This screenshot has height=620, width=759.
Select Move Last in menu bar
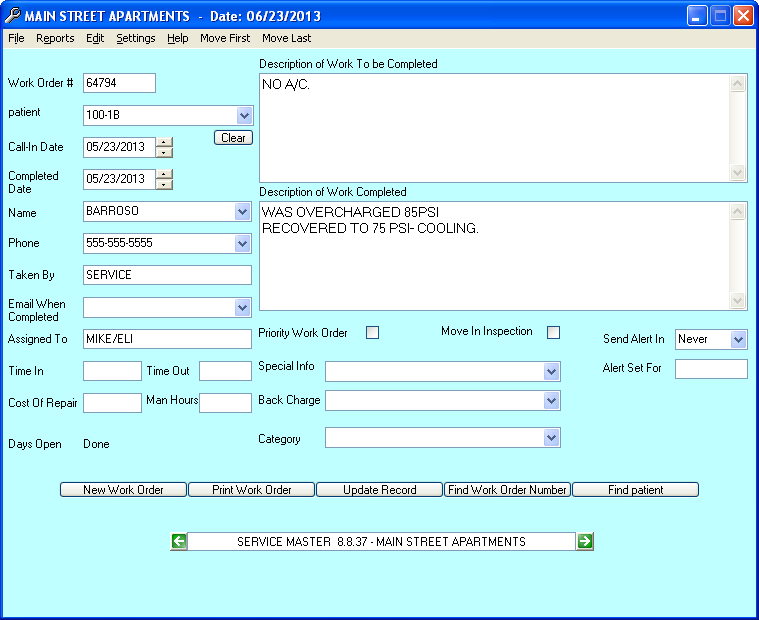click(287, 38)
